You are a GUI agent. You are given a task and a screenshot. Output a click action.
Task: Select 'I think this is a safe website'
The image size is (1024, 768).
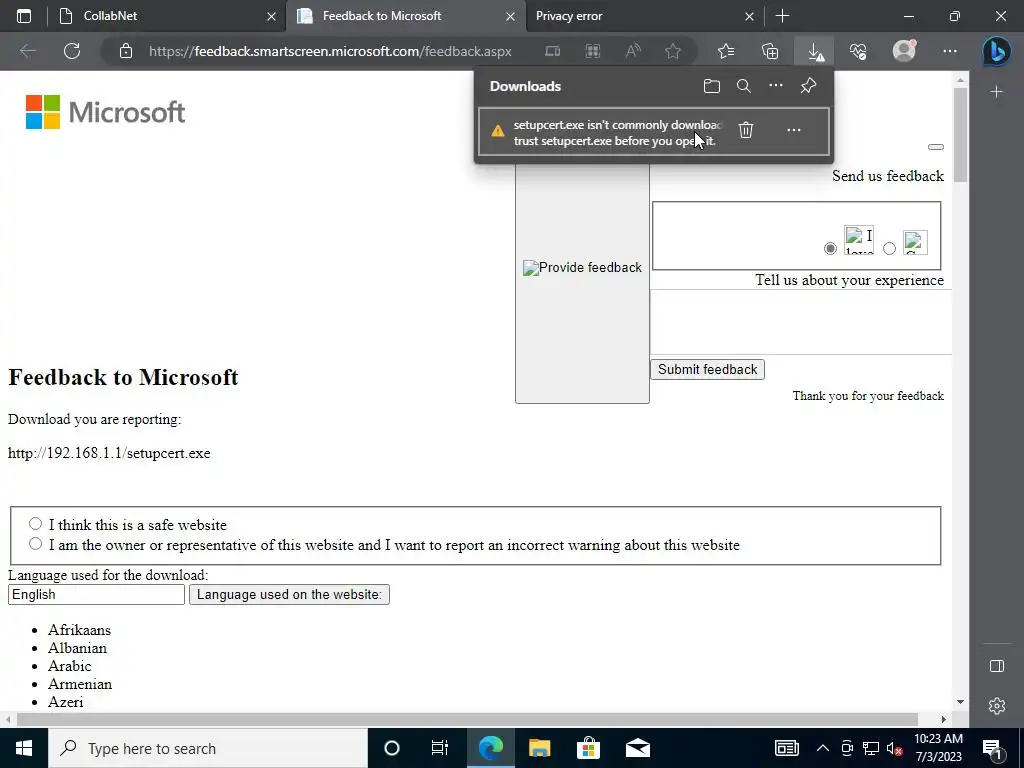pyautogui.click(x=35, y=524)
